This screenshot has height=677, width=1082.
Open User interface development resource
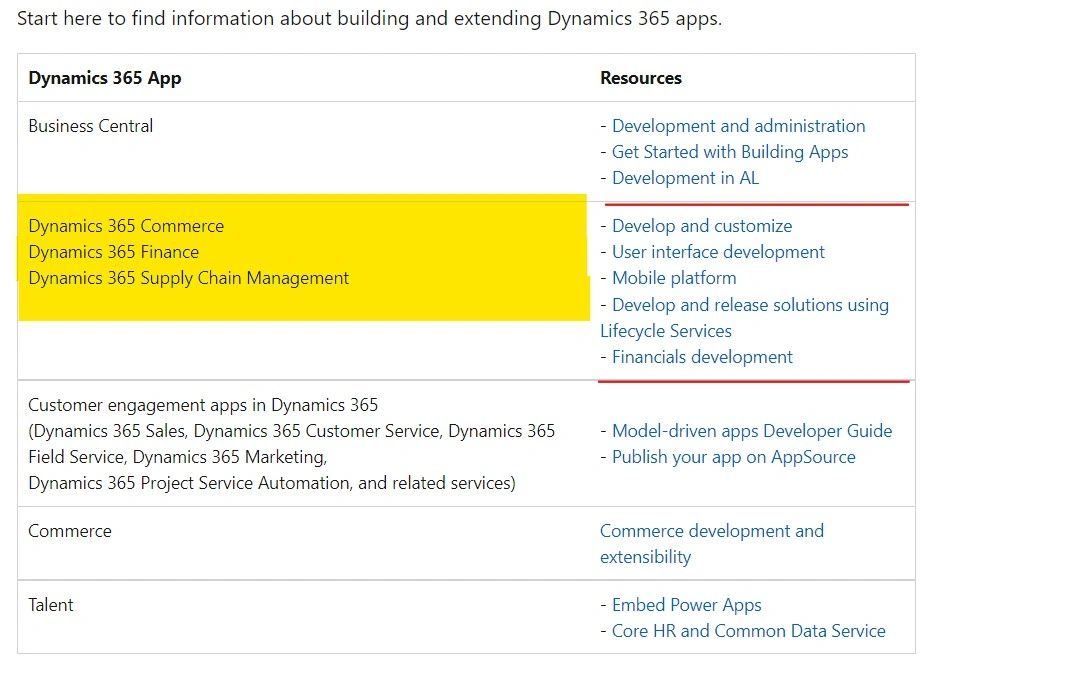tap(718, 252)
